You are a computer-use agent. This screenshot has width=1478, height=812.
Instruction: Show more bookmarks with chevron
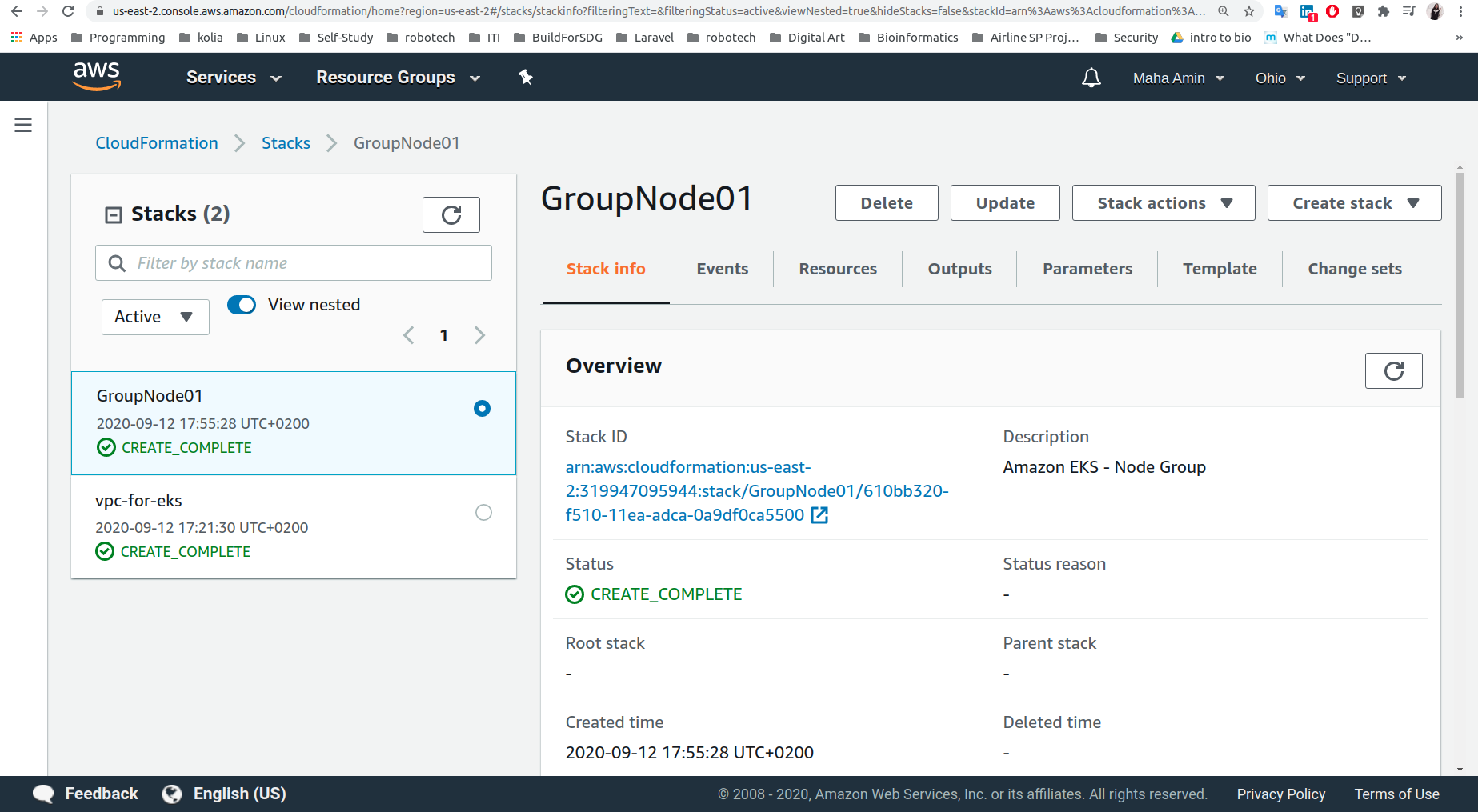coord(1460,38)
